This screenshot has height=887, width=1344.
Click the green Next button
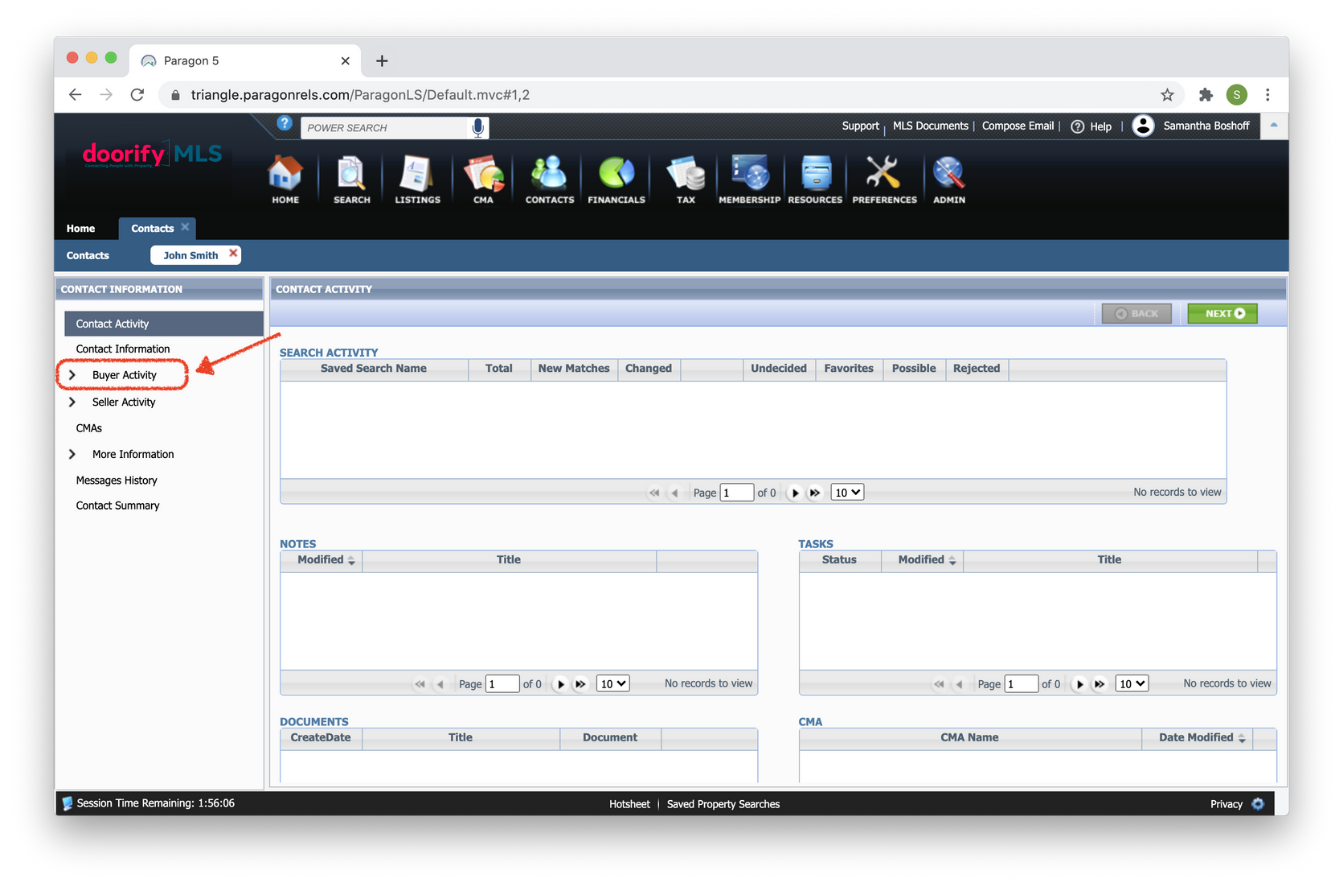pos(1222,314)
